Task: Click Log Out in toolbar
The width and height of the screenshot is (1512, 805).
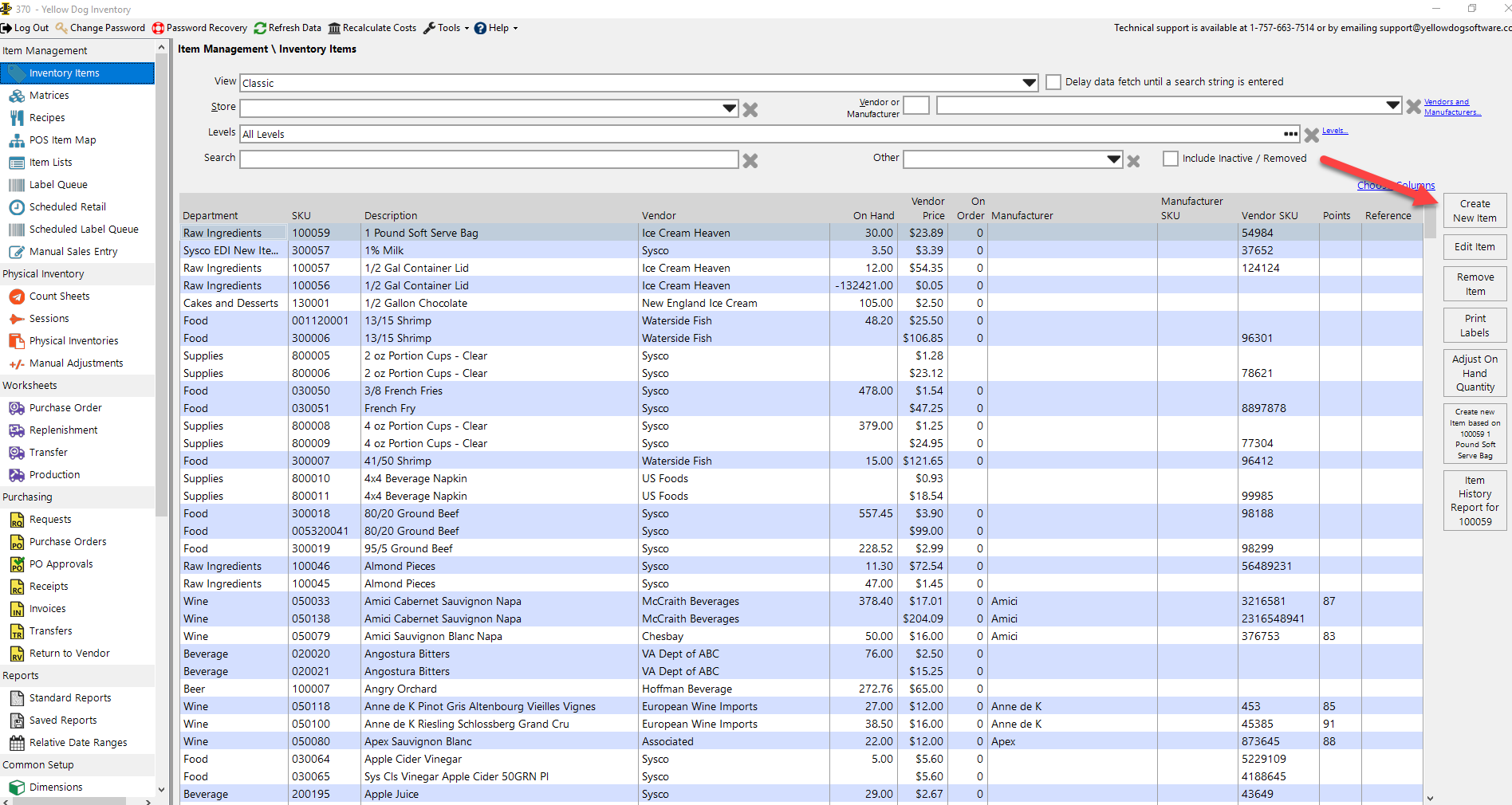Action: point(25,28)
